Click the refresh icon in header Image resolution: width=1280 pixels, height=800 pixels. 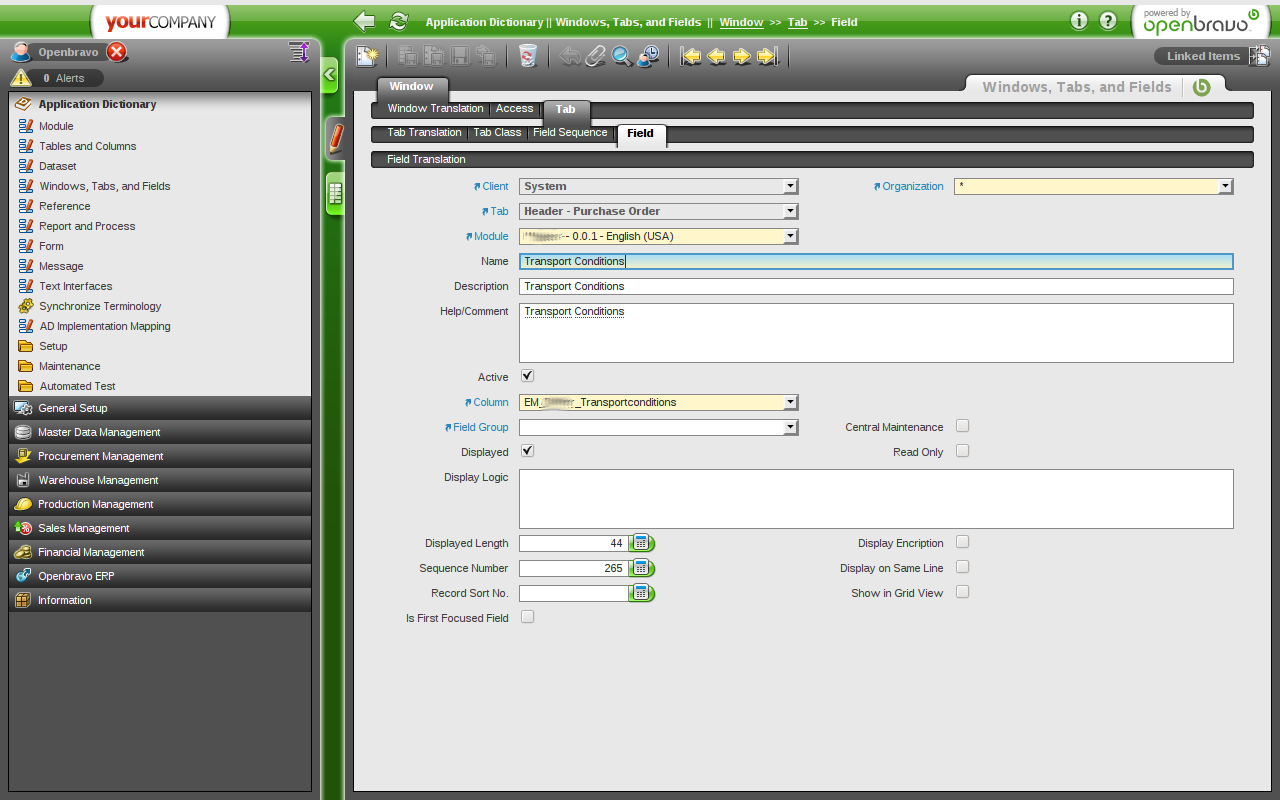(399, 21)
